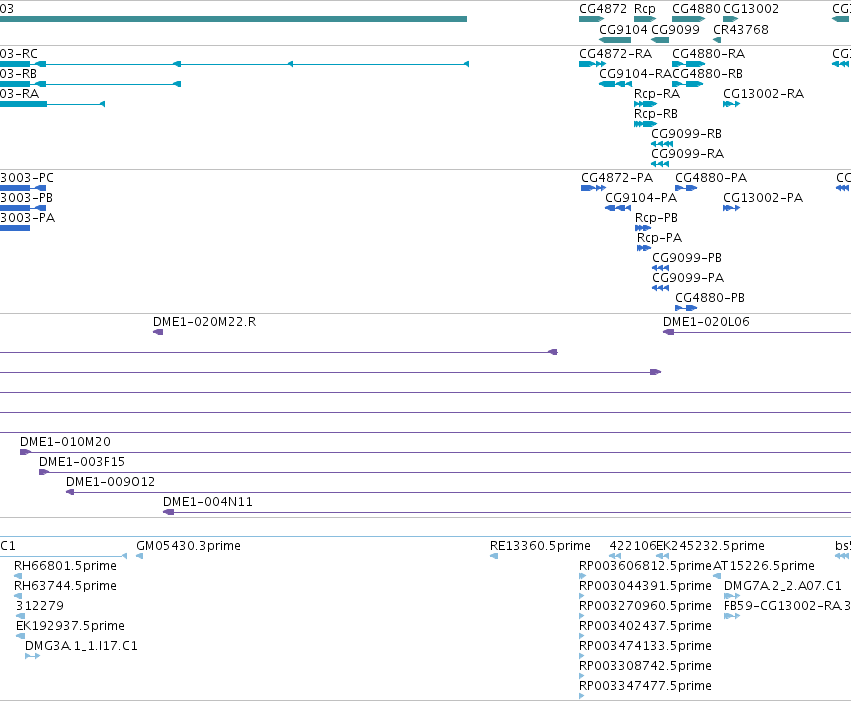The width and height of the screenshot is (851, 701).
Task: Select BAC clone DME1-004N11
Action: [x=507, y=512]
